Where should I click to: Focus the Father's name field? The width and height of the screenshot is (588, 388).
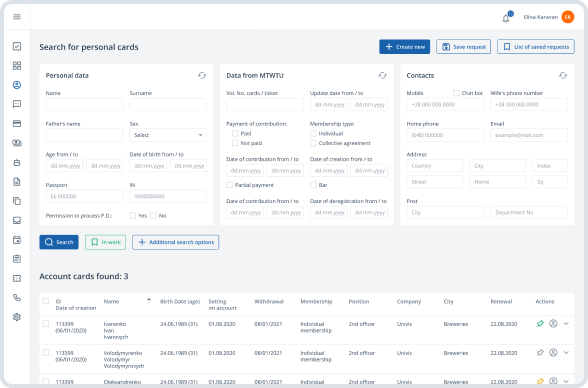point(84,135)
